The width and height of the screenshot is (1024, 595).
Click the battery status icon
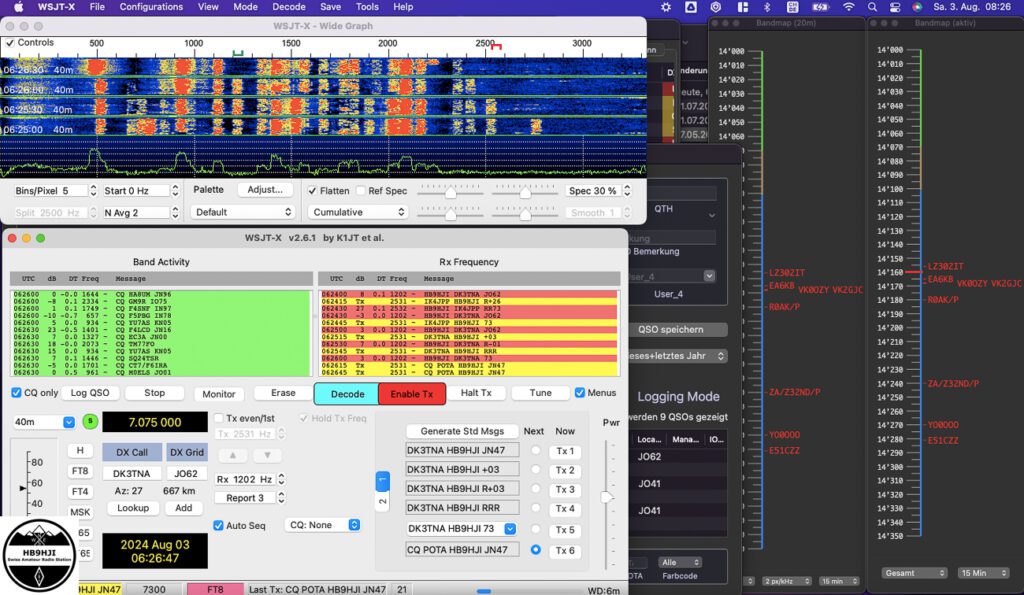pos(820,7)
